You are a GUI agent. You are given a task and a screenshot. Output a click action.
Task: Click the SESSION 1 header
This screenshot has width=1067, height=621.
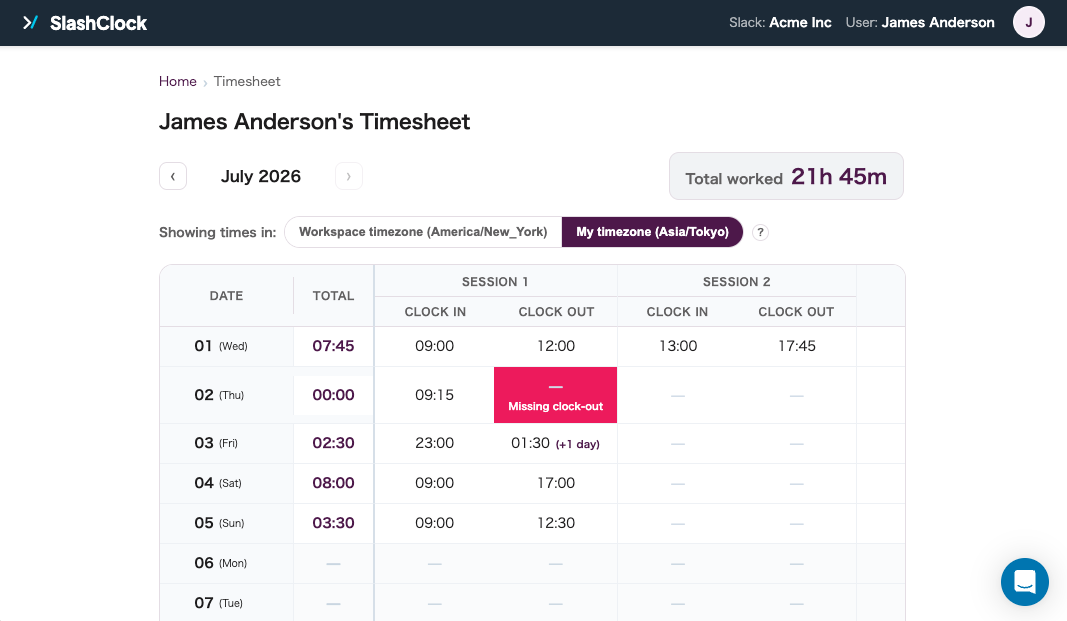(495, 282)
